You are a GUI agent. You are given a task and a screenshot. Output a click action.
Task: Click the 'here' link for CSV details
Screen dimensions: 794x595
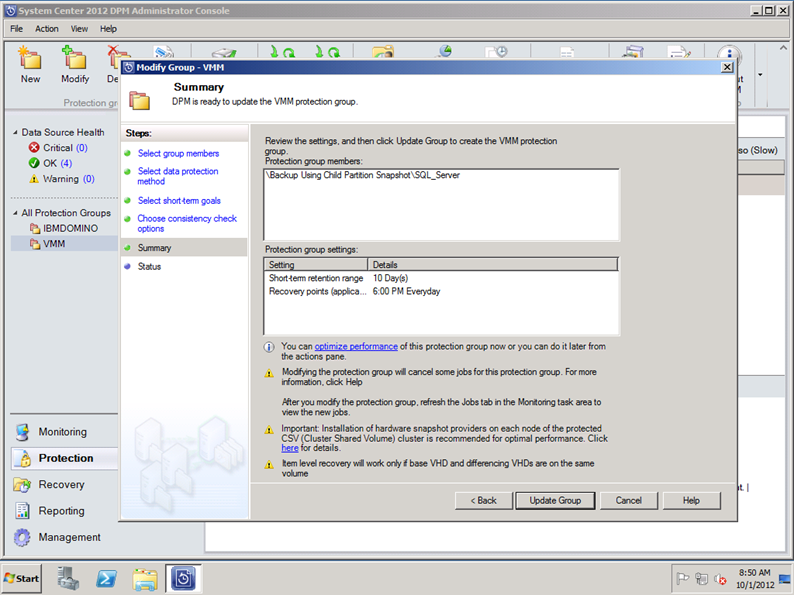(290, 448)
